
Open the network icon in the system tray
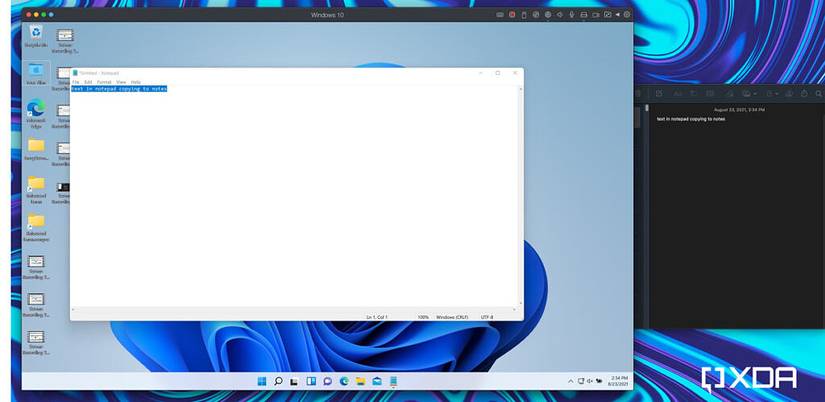point(581,381)
